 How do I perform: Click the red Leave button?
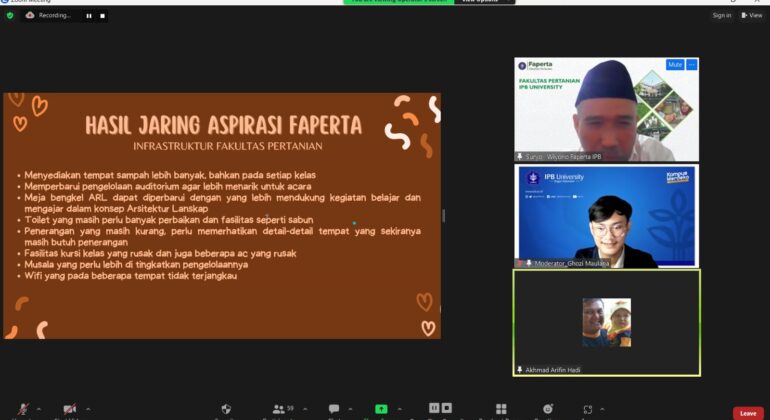click(x=748, y=412)
